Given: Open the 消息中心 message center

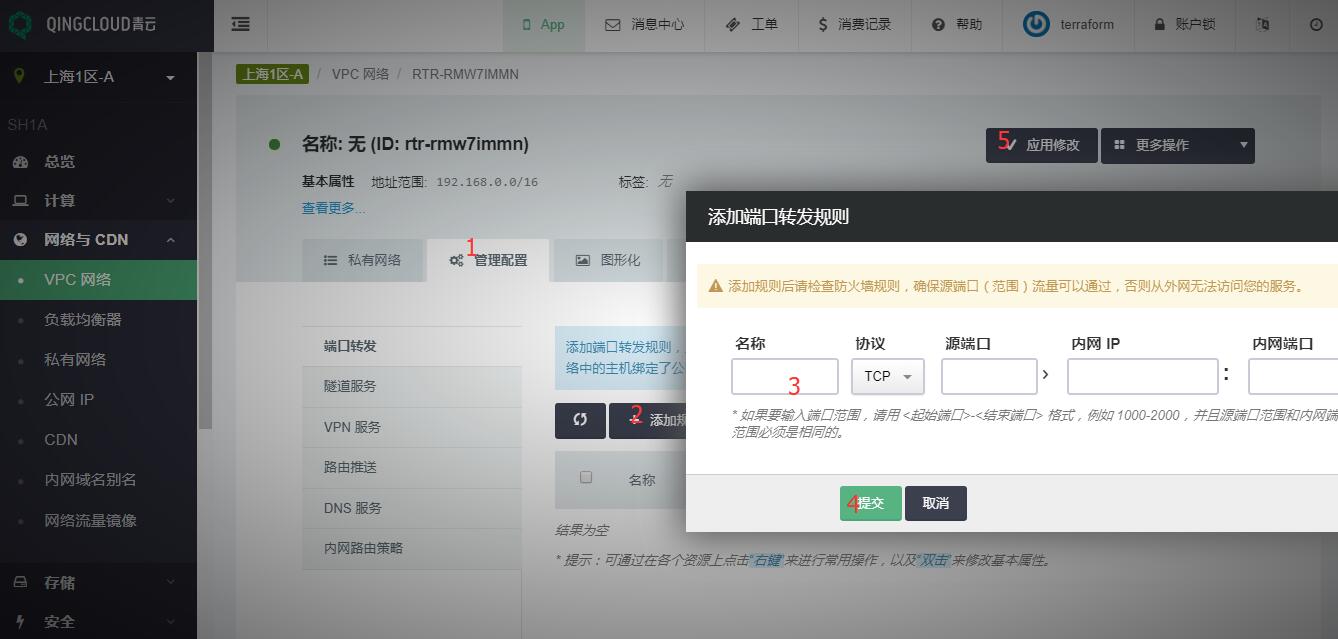Looking at the screenshot, I should (645, 24).
